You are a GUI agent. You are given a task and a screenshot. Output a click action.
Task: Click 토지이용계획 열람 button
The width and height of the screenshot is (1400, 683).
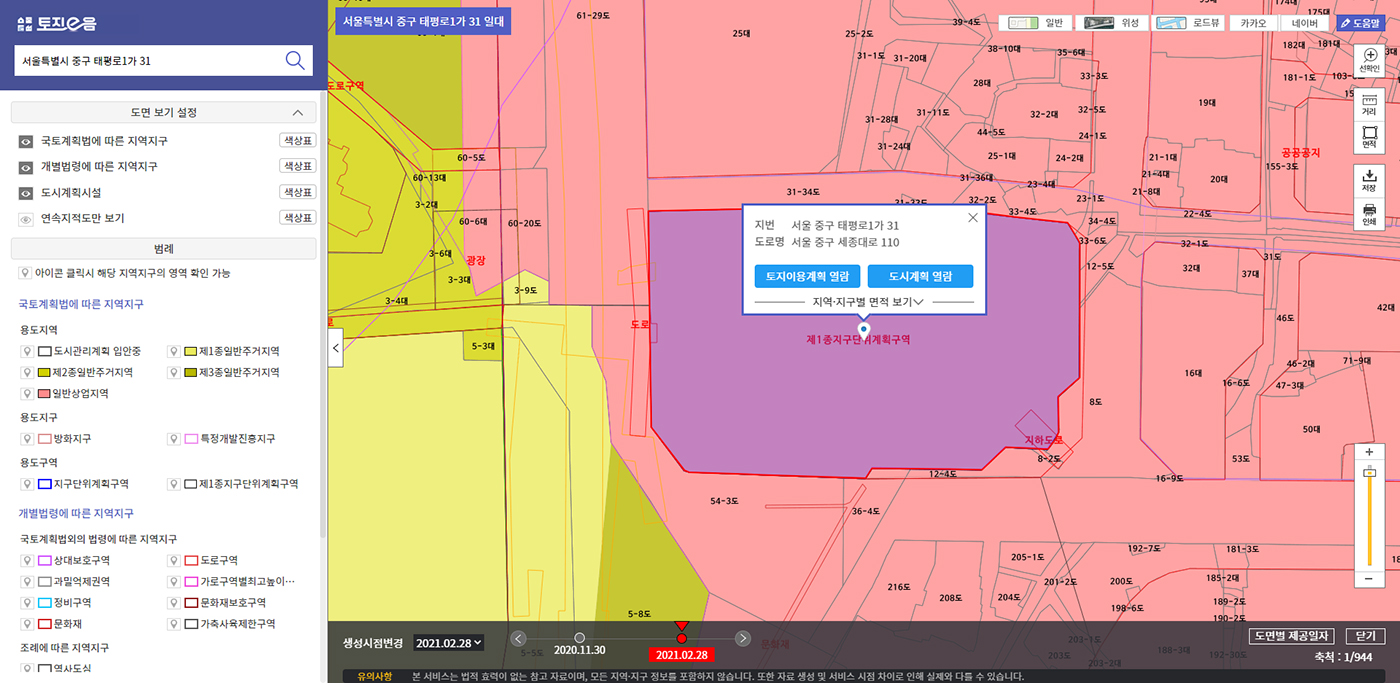[807, 276]
